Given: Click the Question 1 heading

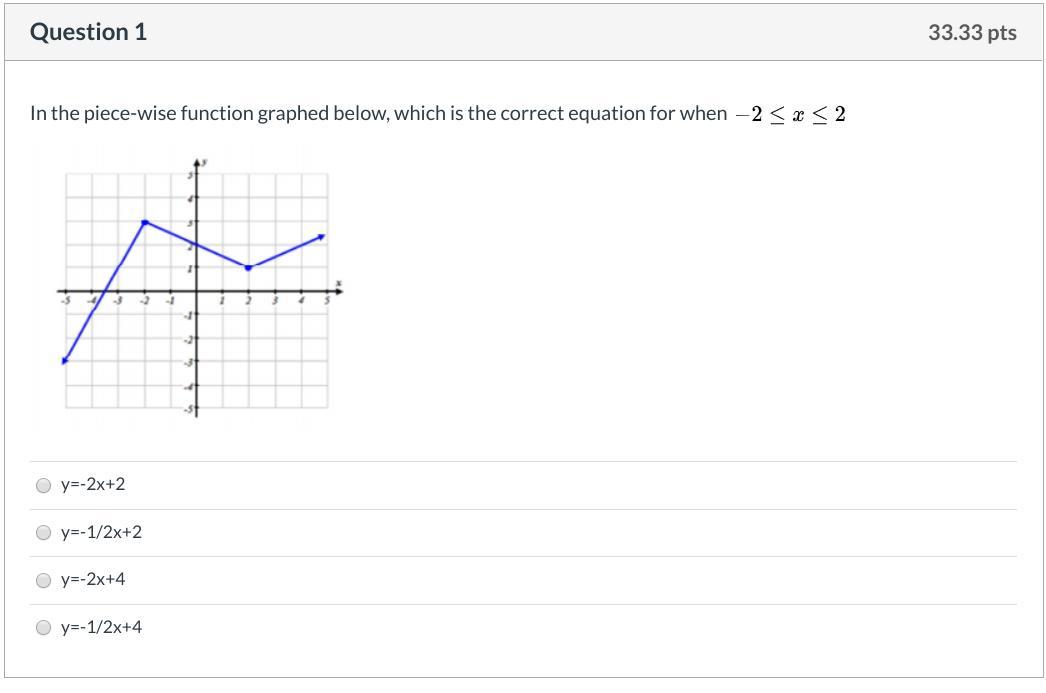Looking at the screenshot, I should (x=88, y=32).
